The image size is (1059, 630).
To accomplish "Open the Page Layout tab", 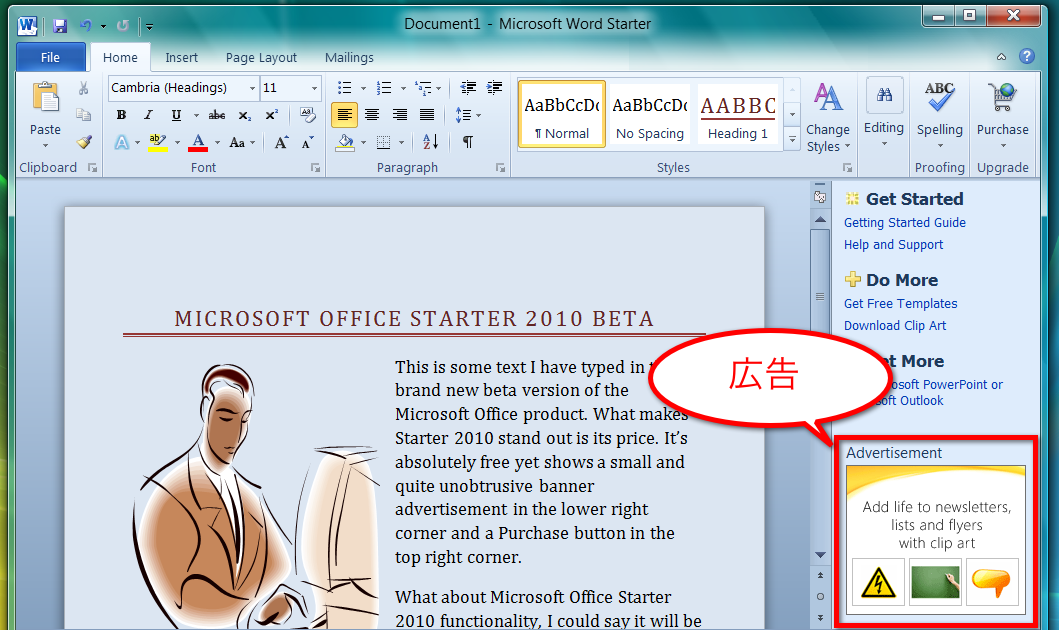I will 261,57.
